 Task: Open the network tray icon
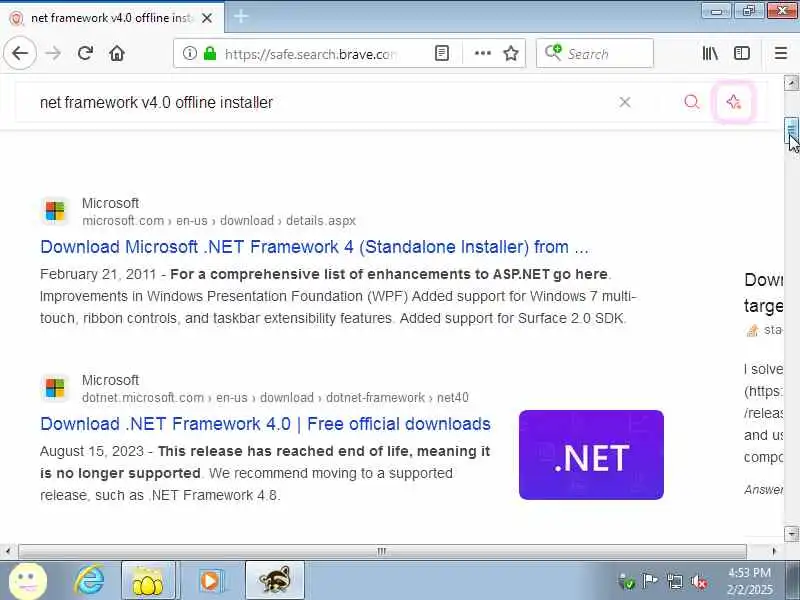(674, 581)
